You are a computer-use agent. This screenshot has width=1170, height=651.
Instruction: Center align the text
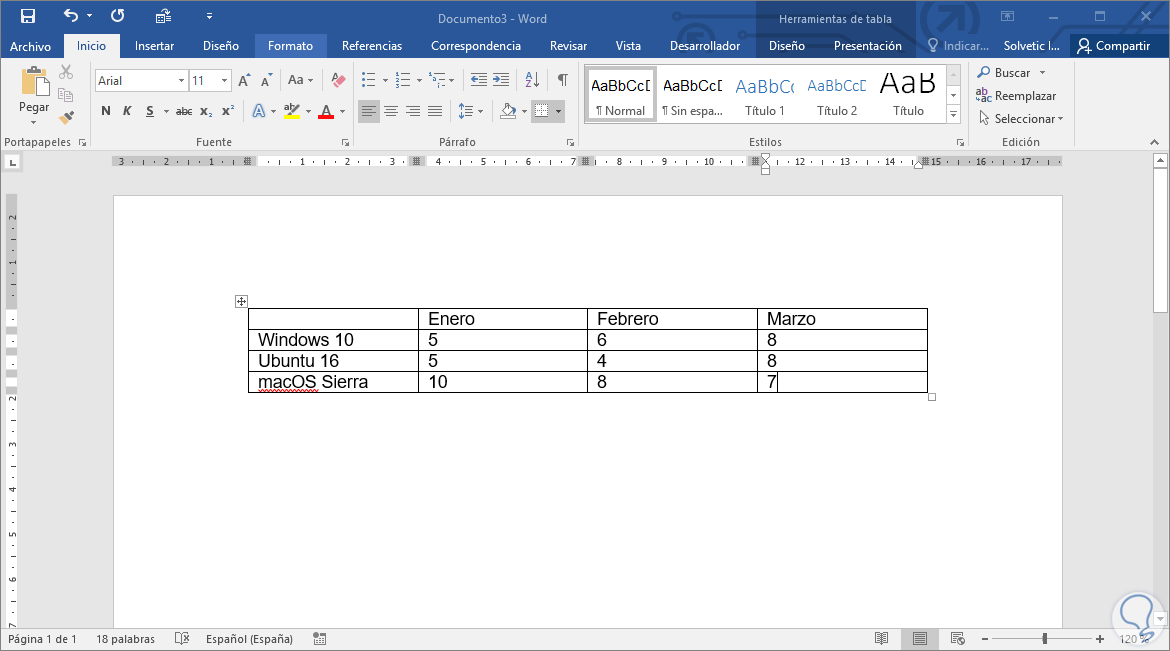391,111
